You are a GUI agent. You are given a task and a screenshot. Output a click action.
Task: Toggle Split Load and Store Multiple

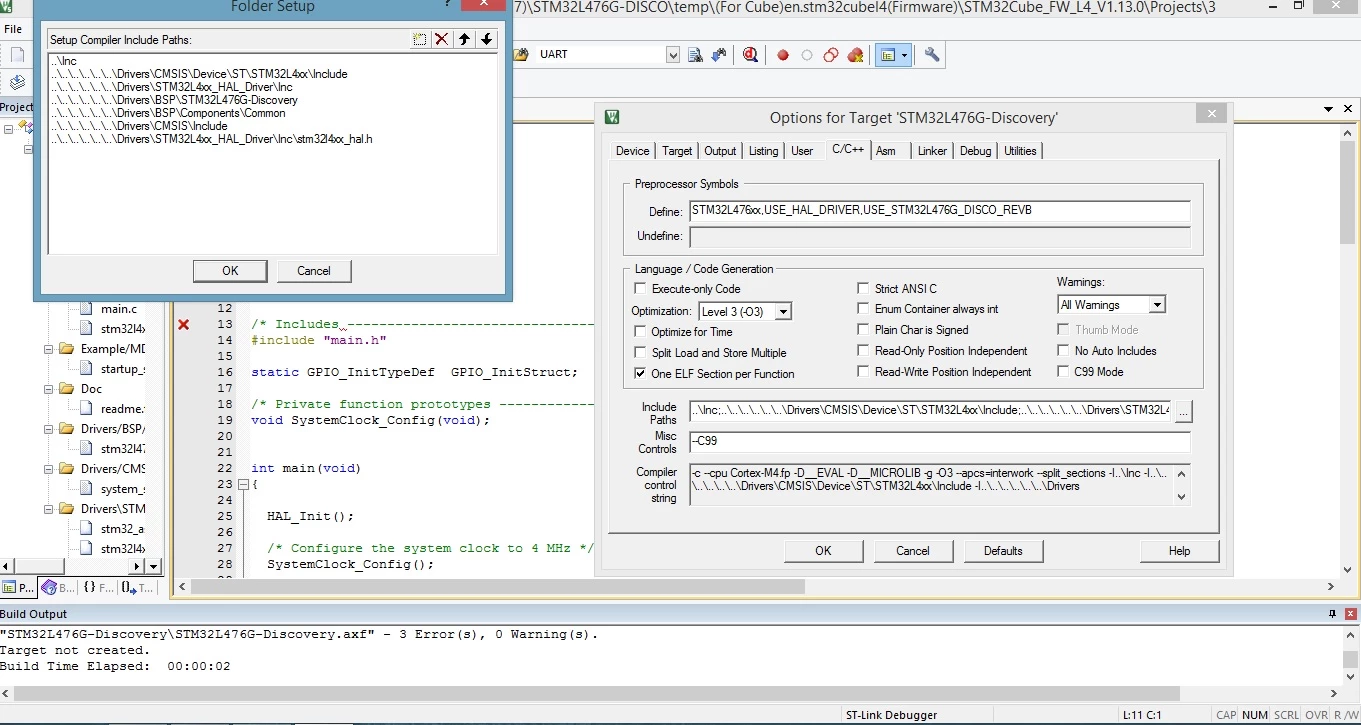click(641, 353)
